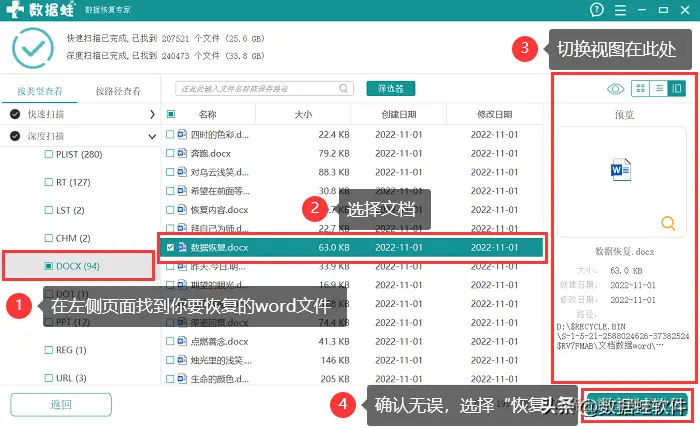Switch to 按类型查看 tab
This screenshot has height=428, width=700.
[x=40, y=91]
